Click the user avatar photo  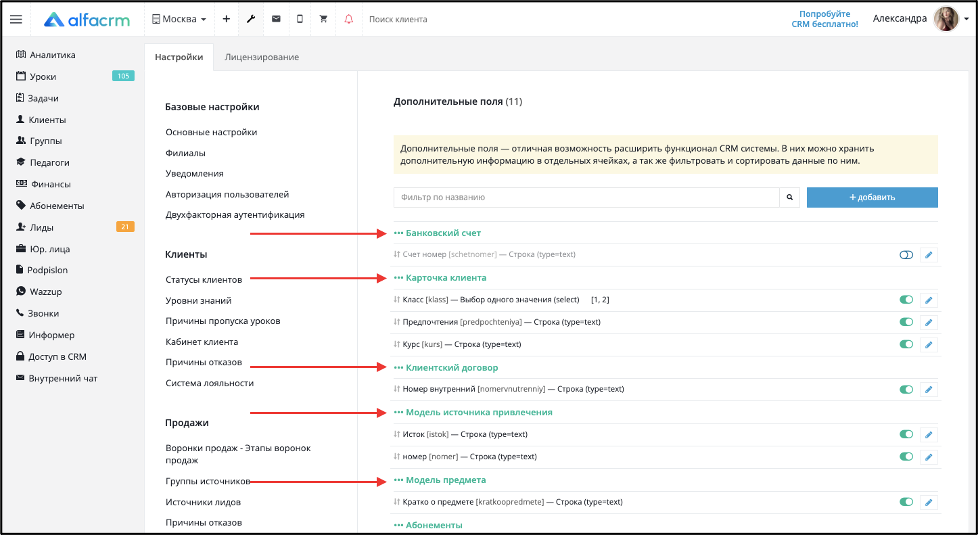tap(945, 19)
